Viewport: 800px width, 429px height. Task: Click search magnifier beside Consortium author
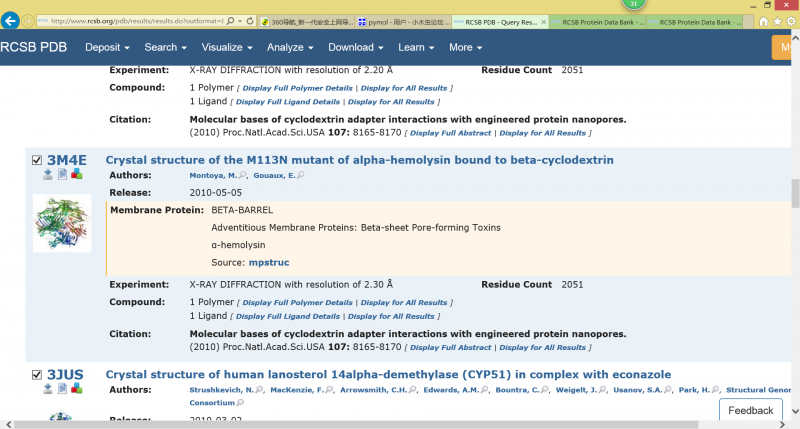[240, 403]
